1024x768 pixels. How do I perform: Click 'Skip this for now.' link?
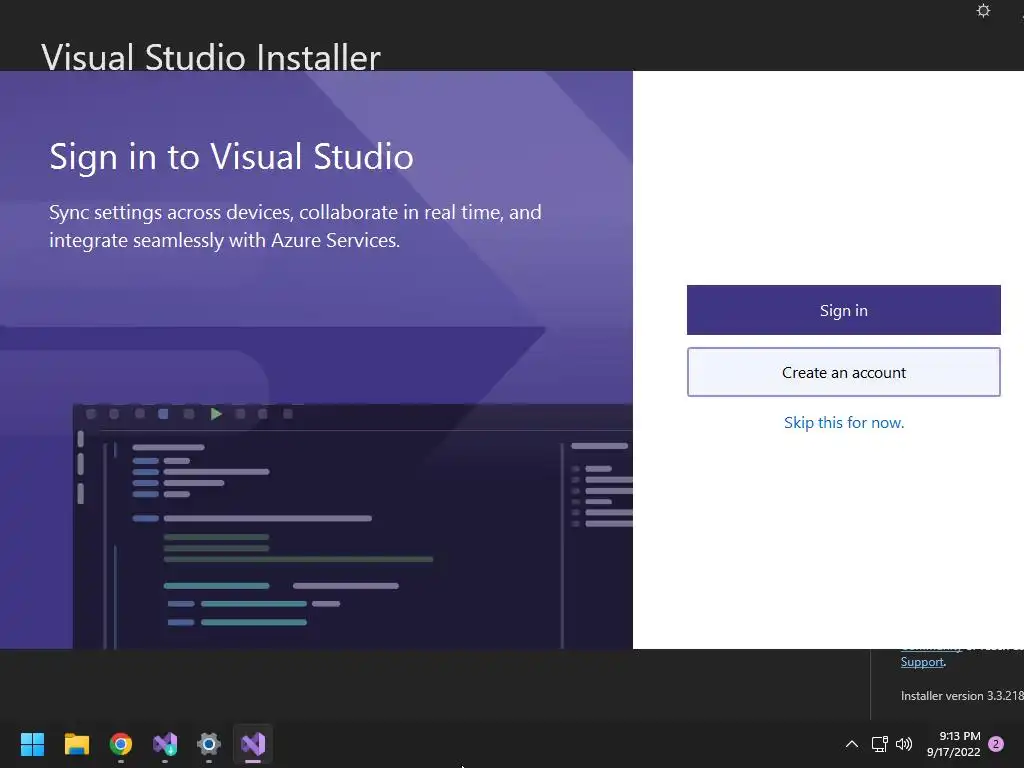click(844, 423)
